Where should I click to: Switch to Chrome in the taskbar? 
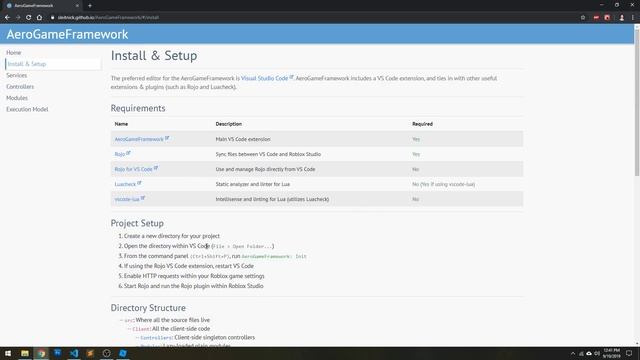tap(41, 353)
